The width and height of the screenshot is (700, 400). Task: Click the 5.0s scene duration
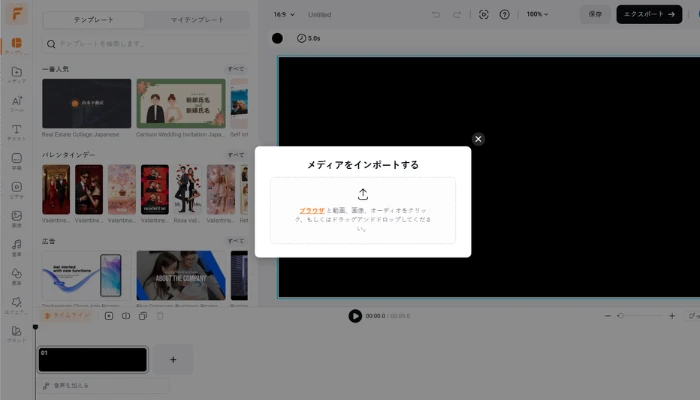point(309,38)
